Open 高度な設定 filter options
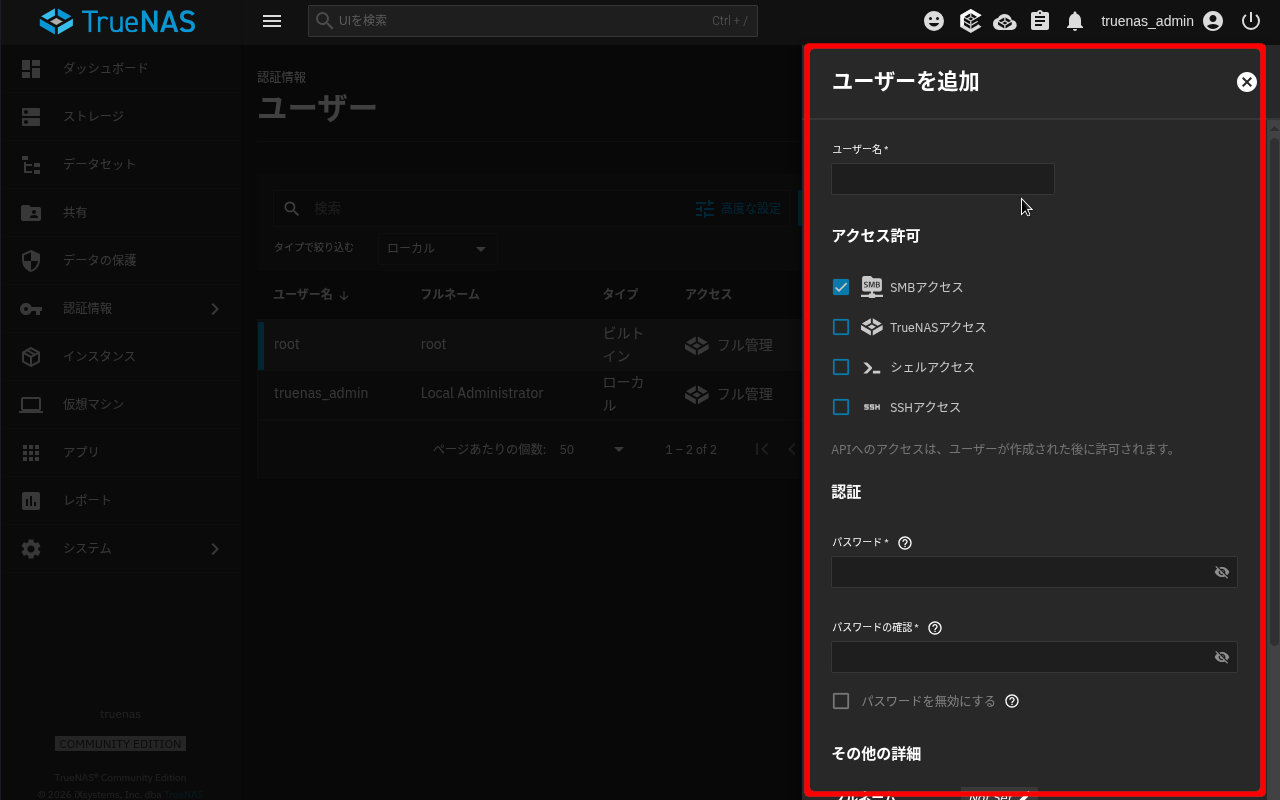 click(739, 208)
